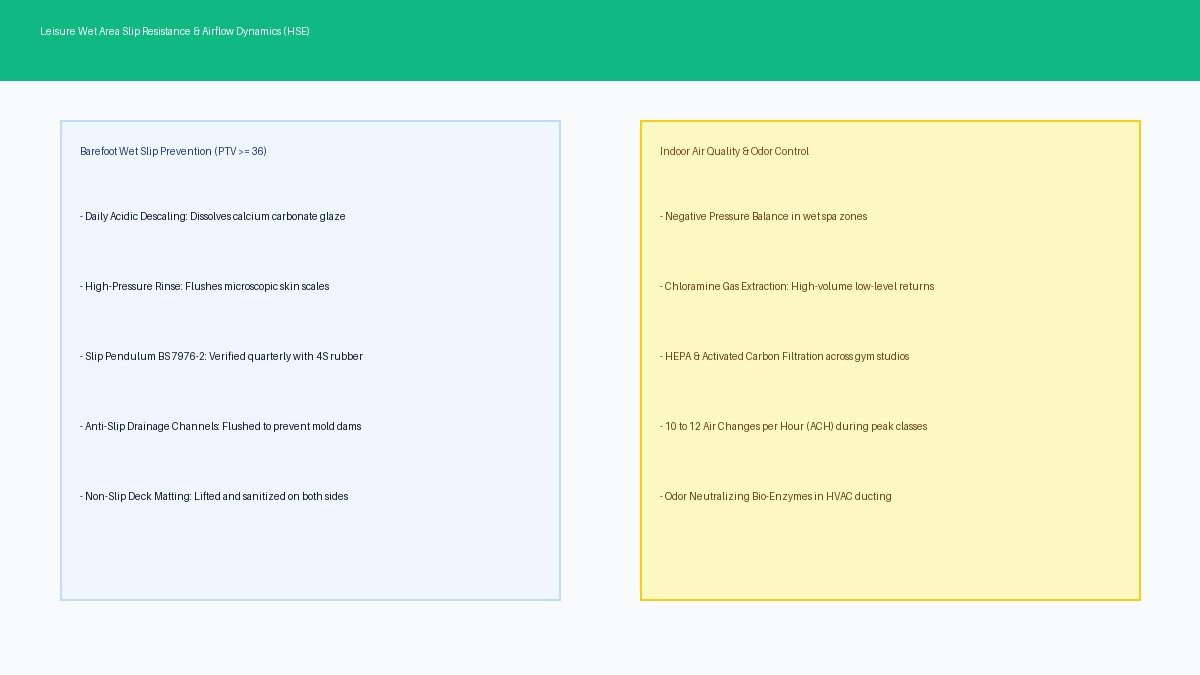The height and width of the screenshot is (675, 1200).
Task: Select the heading 'Indoor Air Quality & Odor Control'
Action: coord(734,151)
